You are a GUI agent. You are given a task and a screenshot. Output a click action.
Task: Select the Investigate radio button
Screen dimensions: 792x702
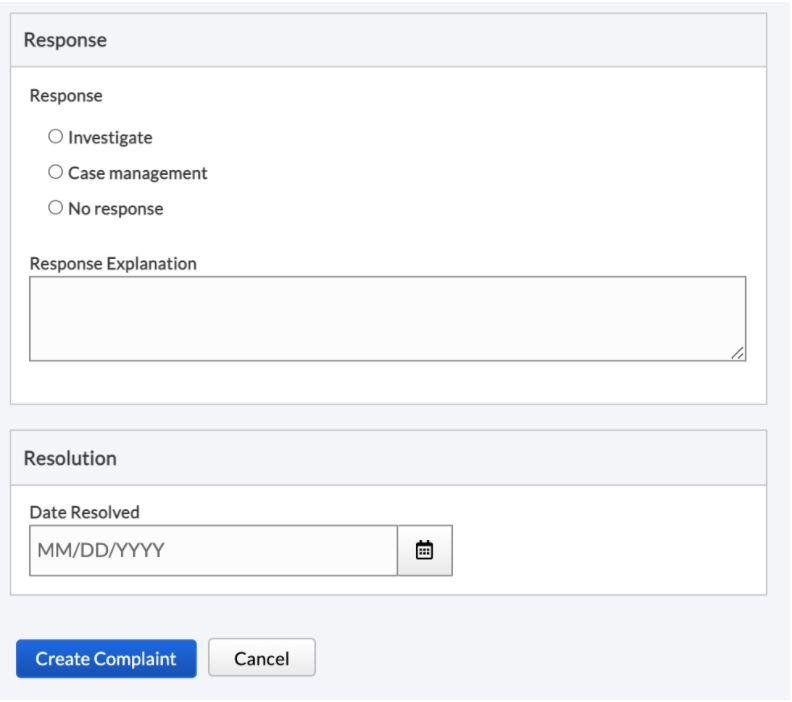[x=55, y=137]
